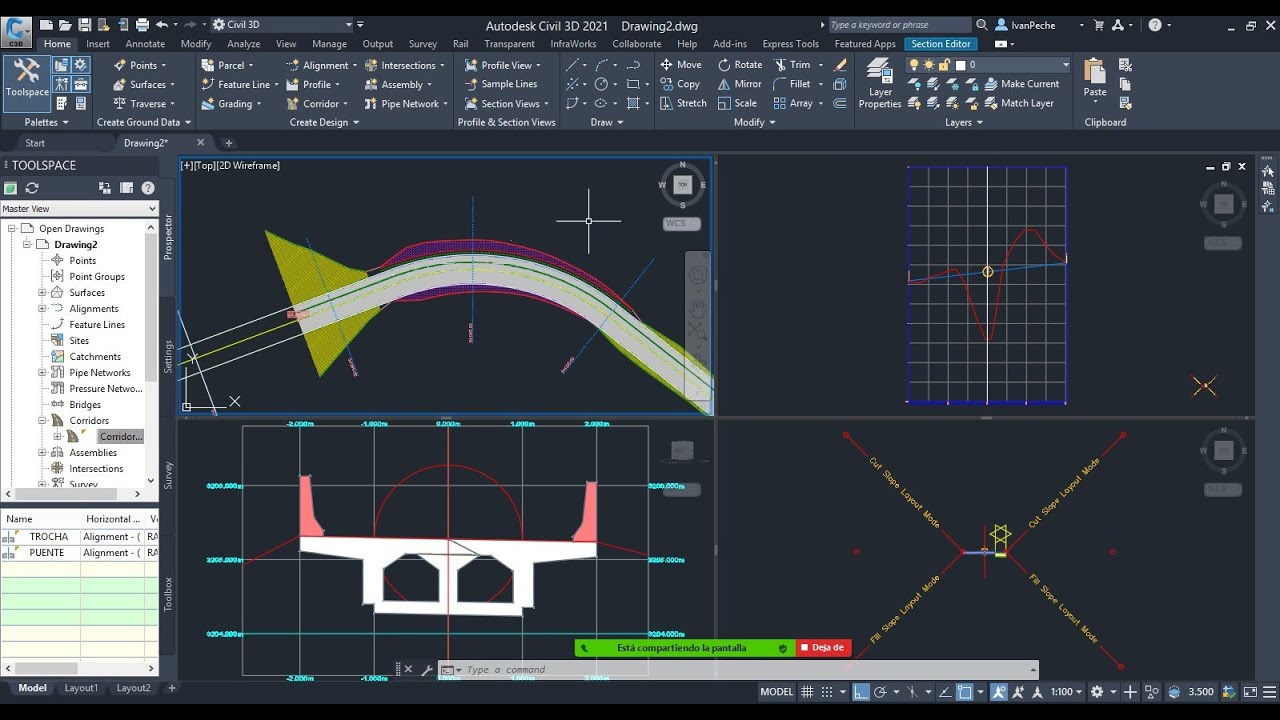Toggle object snap square icon

point(966,691)
